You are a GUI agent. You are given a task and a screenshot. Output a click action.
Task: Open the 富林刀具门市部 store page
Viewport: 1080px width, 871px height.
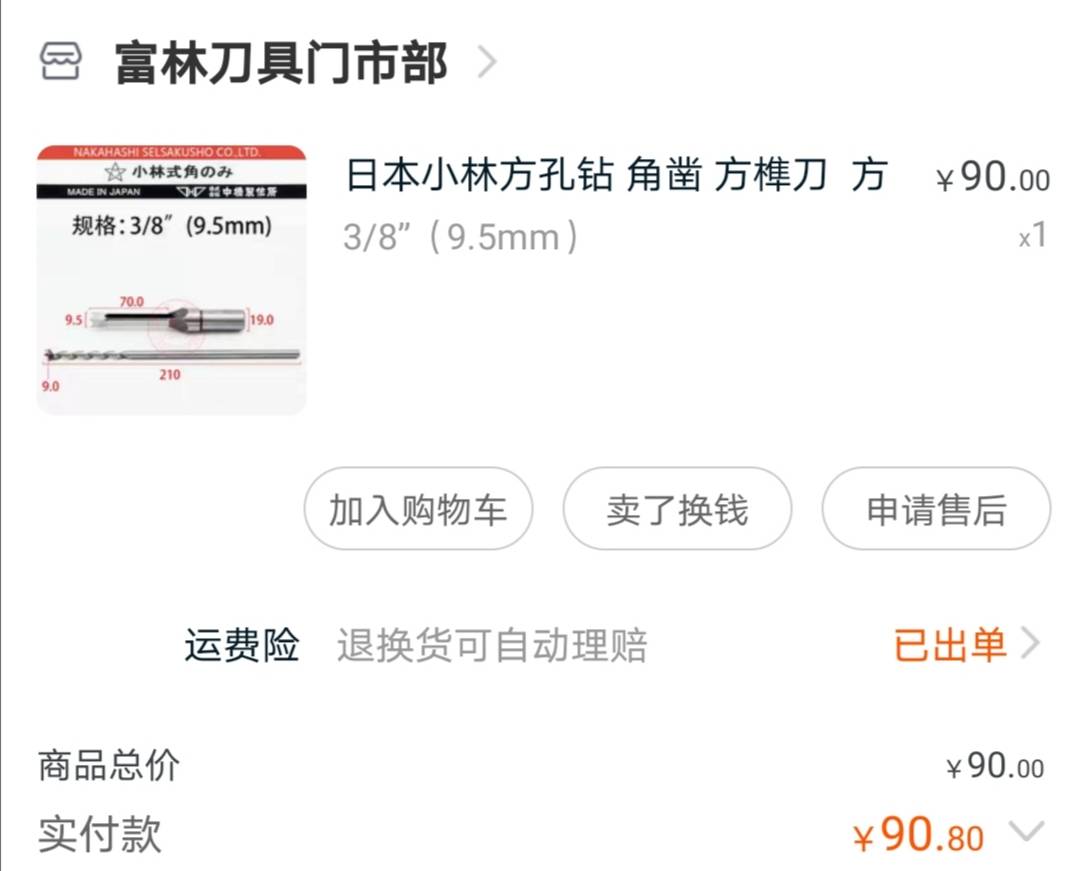281,63
